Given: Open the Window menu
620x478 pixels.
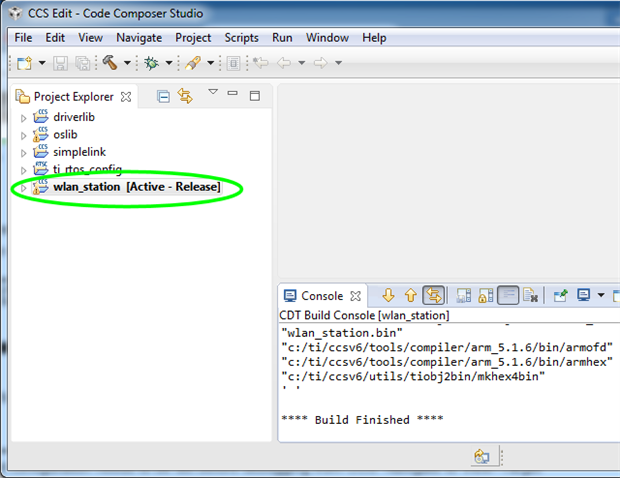Looking at the screenshot, I should (327, 38).
